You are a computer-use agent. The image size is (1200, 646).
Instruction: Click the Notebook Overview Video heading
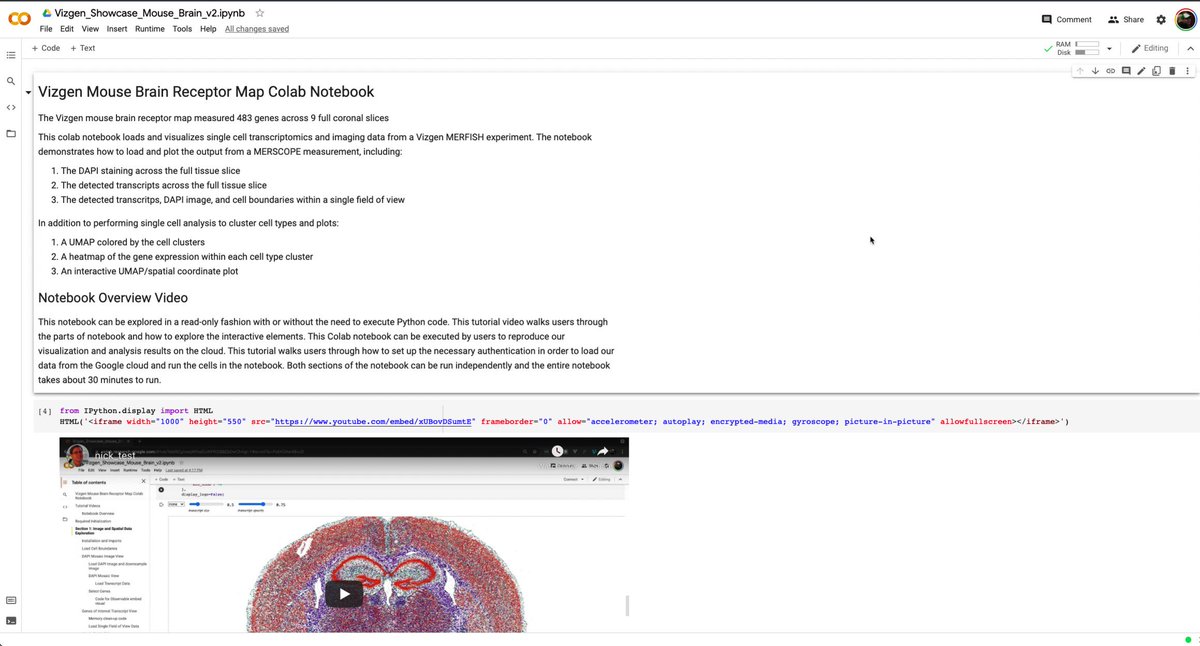(113, 298)
